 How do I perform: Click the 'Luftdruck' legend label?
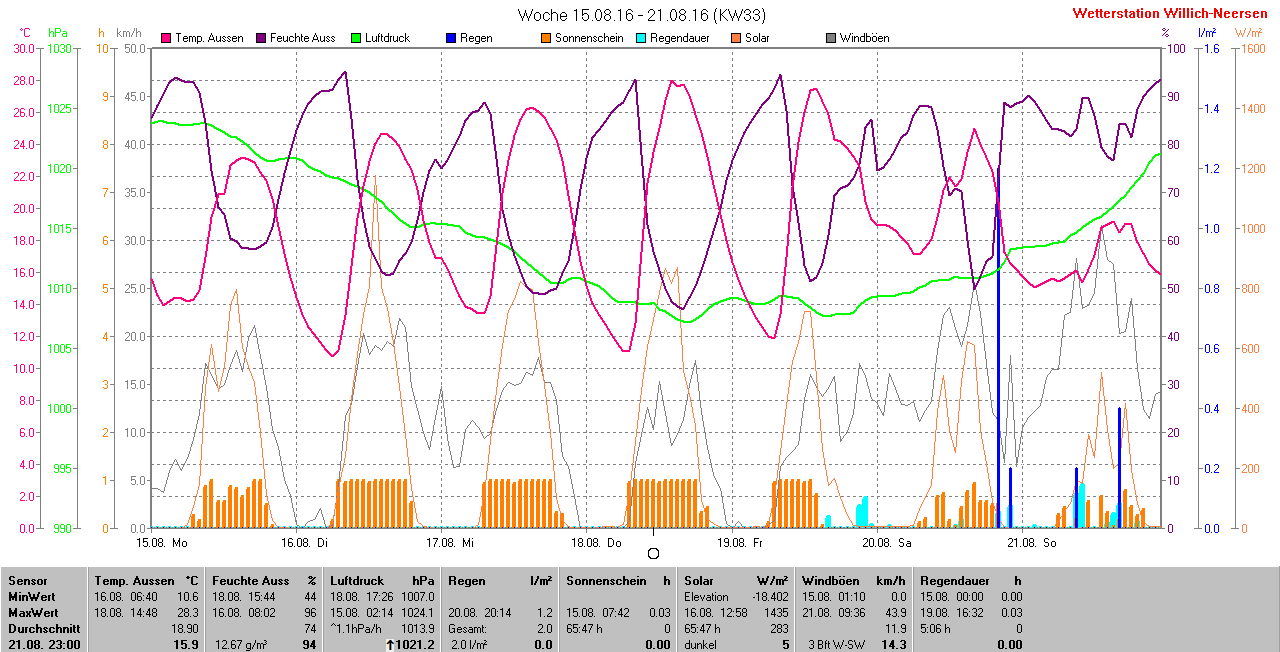click(x=388, y=38)
